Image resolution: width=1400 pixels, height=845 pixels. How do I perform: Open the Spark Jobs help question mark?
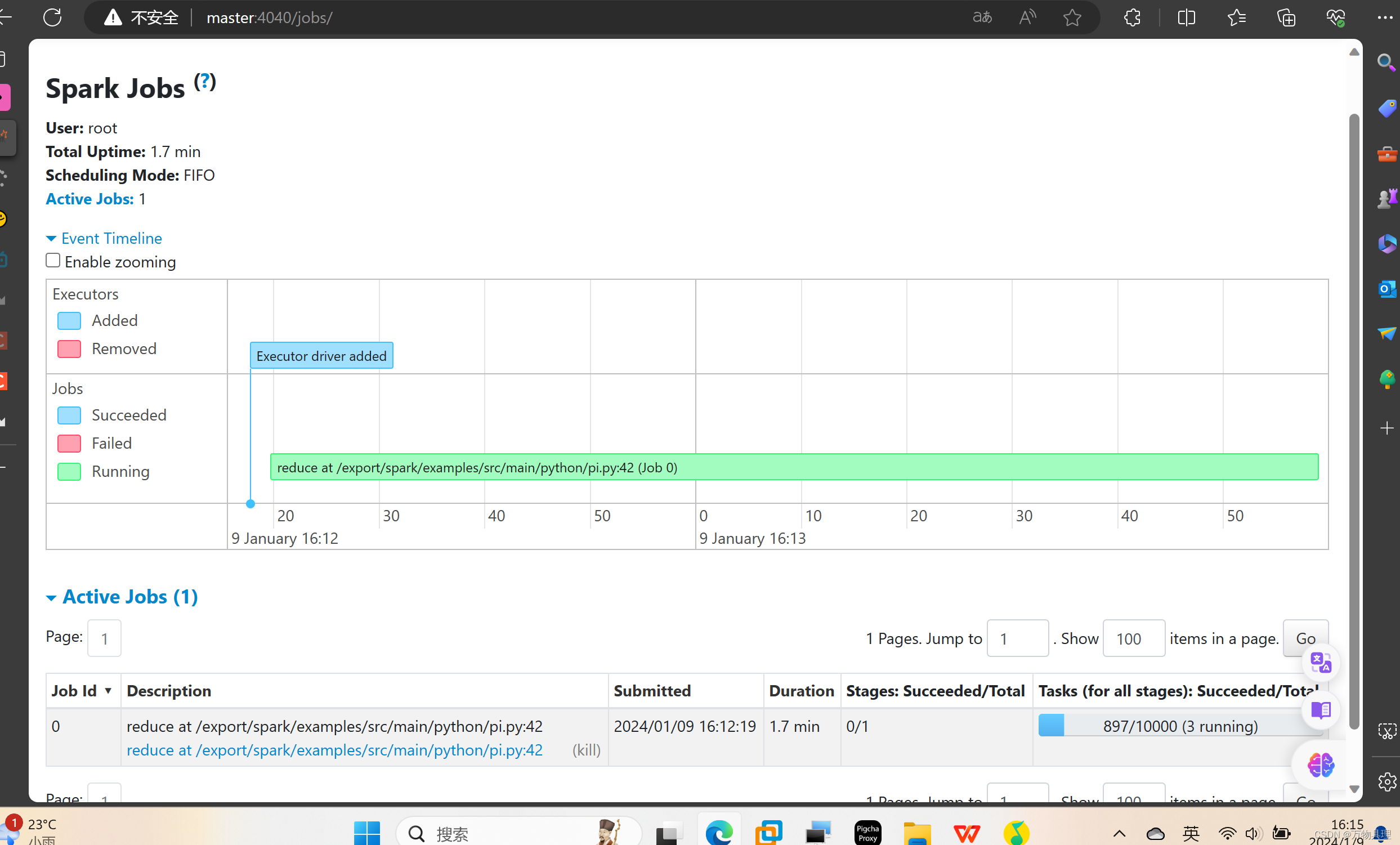[x=204, y=81]
